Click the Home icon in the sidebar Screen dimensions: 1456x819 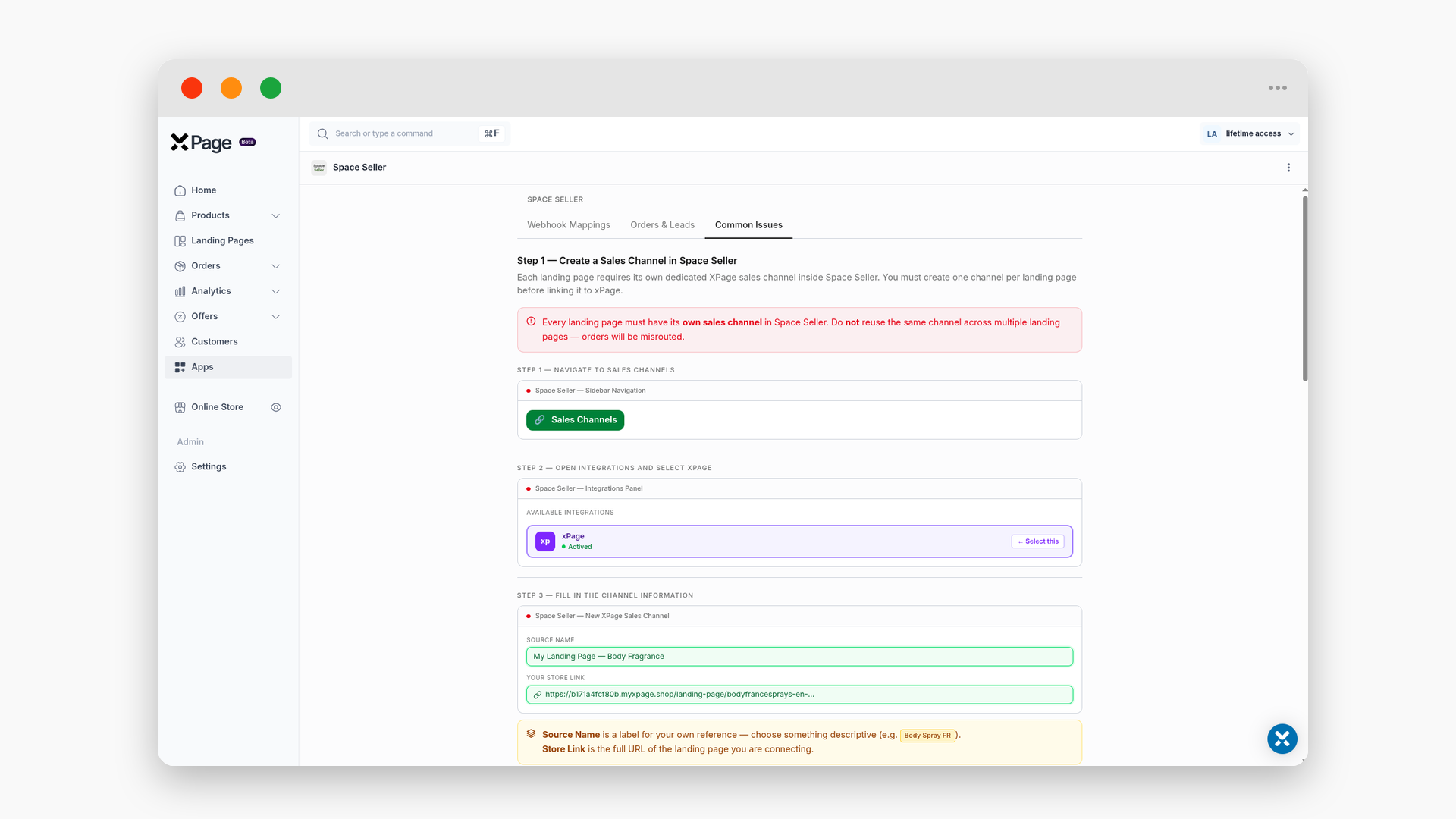point(180,190)
